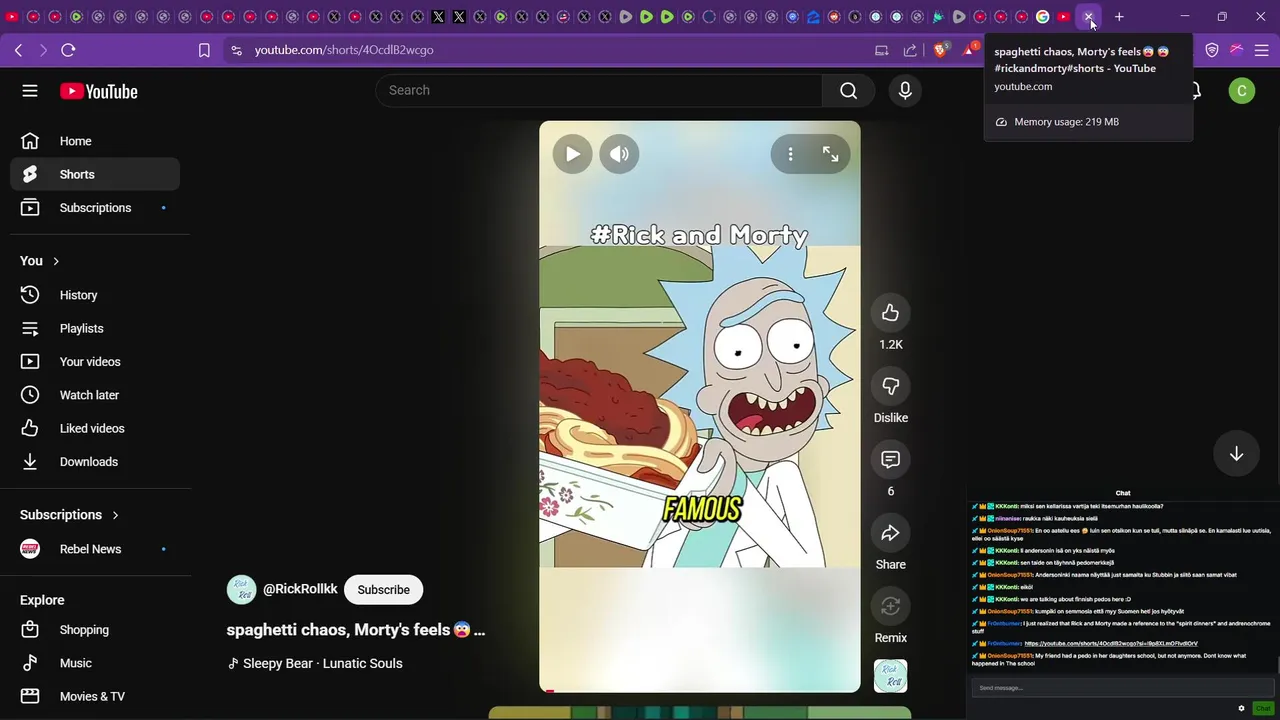Go forward in the browser
Image resolution: width=1280 pixels, height=720 pixels.
tap(43, 50)
